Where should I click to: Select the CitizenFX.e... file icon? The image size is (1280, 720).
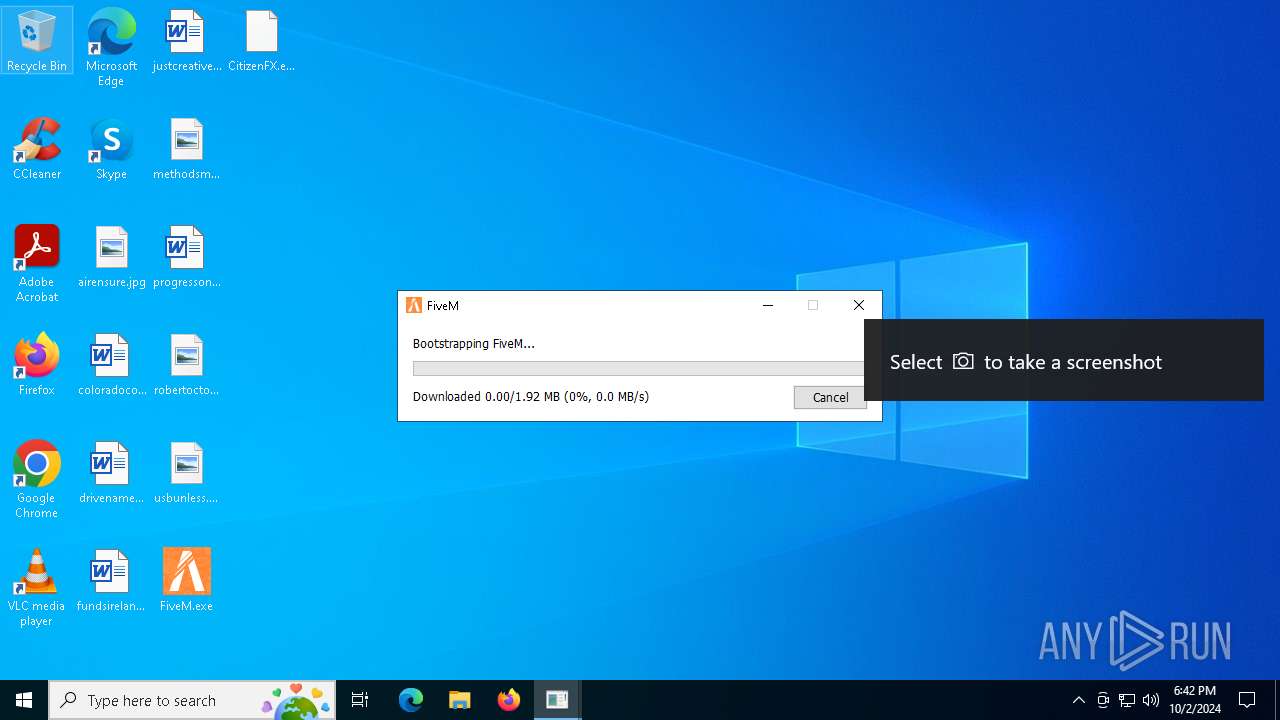pos(261,41)
